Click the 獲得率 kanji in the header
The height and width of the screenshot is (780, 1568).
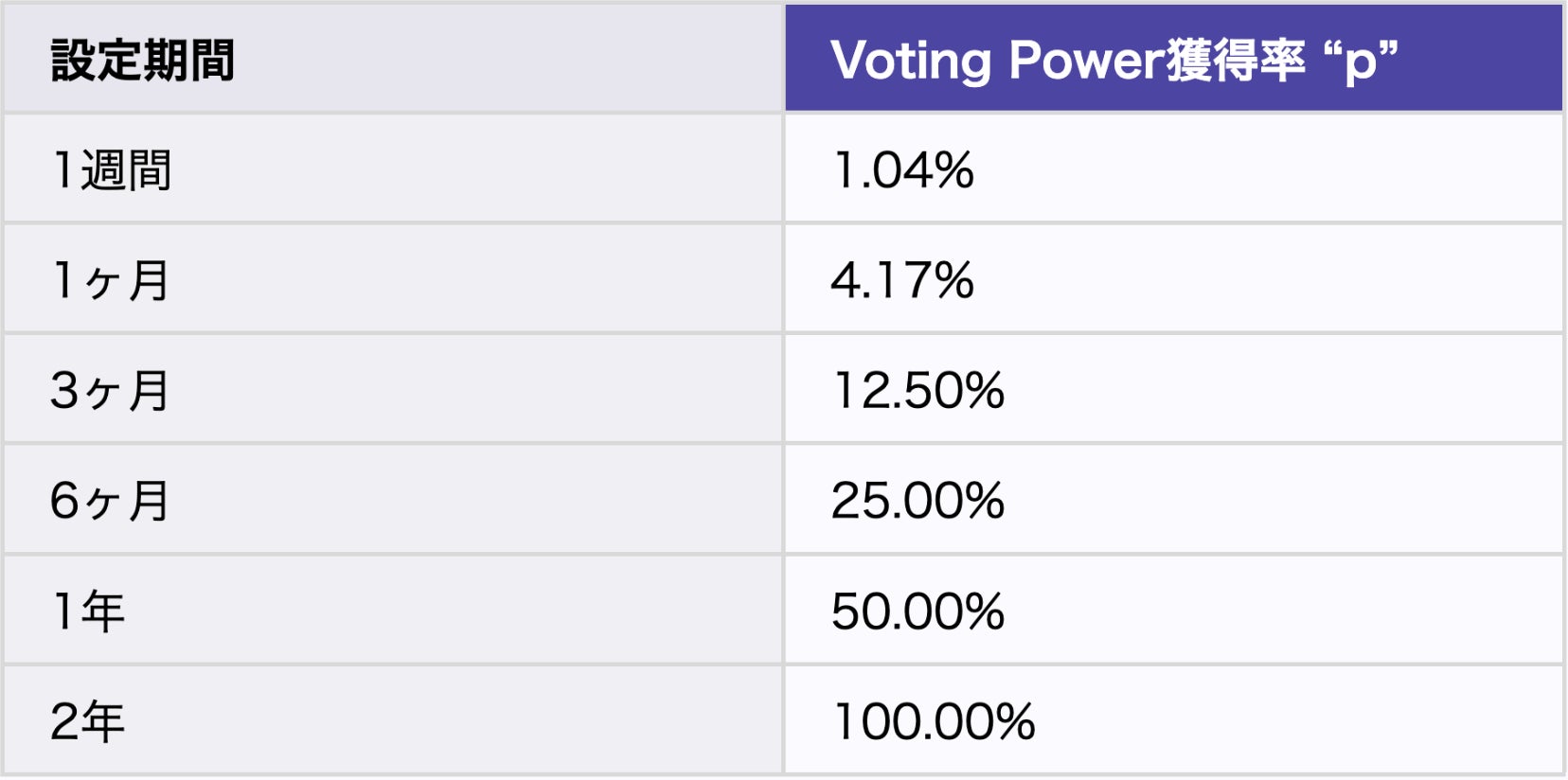click(x=1235, y=60)
